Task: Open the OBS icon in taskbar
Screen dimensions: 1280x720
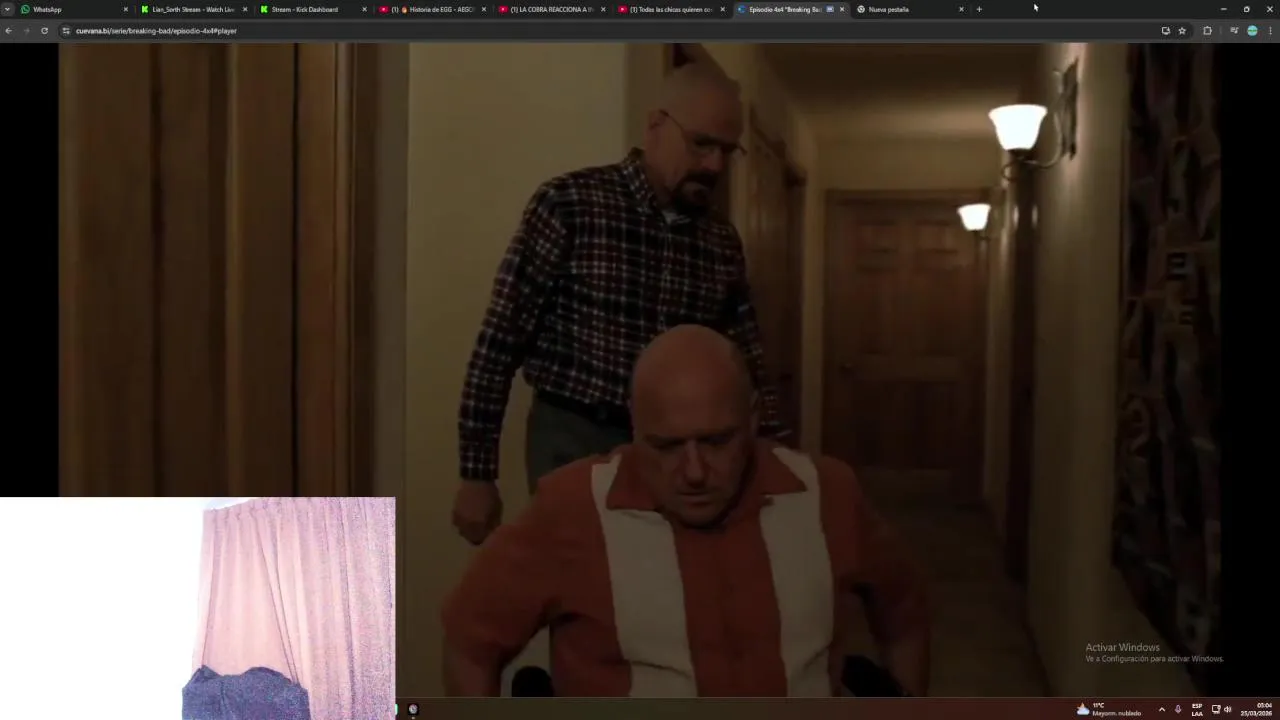Action: [x=413, y=709]
